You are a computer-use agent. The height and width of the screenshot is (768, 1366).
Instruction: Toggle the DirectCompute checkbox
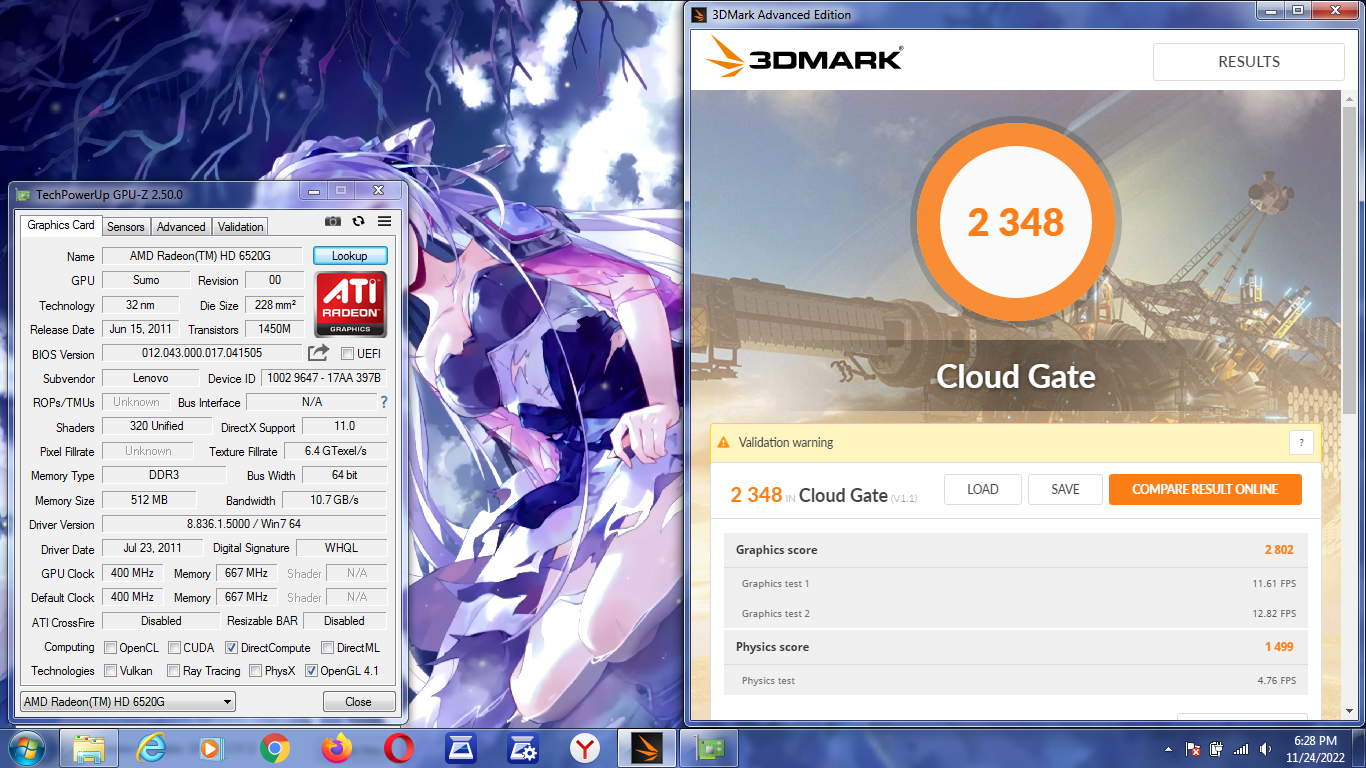[231, 647]
